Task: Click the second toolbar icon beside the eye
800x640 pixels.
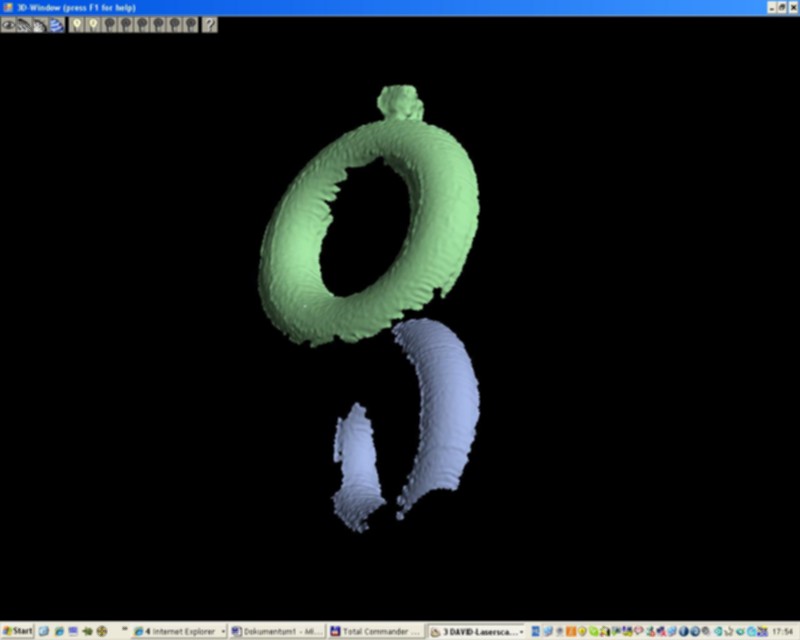Action: 24,24
